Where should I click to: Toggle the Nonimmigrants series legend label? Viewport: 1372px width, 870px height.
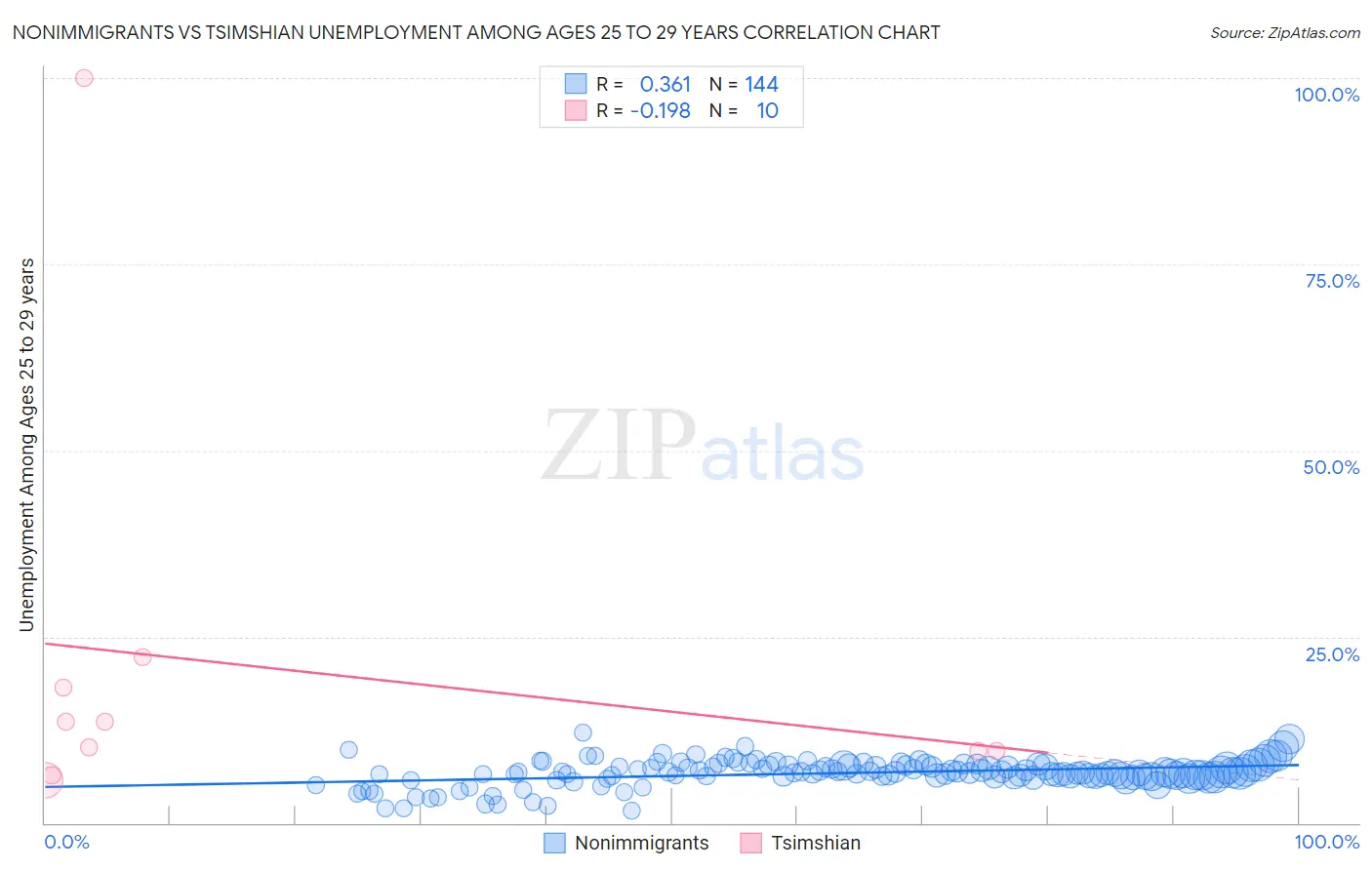coord(641,843)
